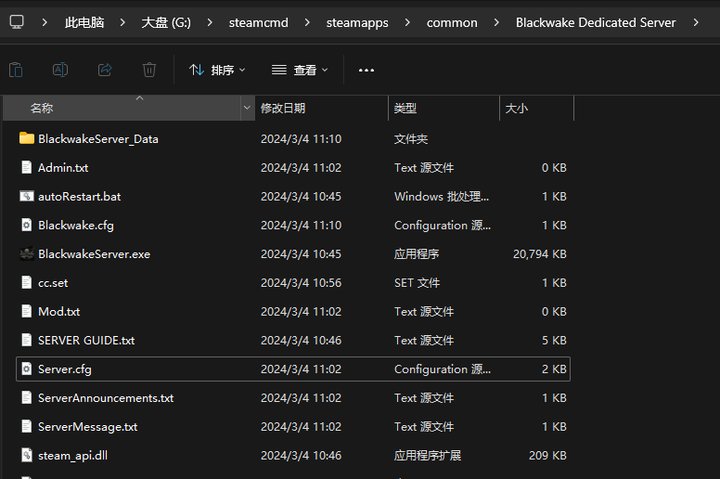Viewport: 720px width, 479px height.
Task: Select the cc.set file icon
Action: [27, 282]
